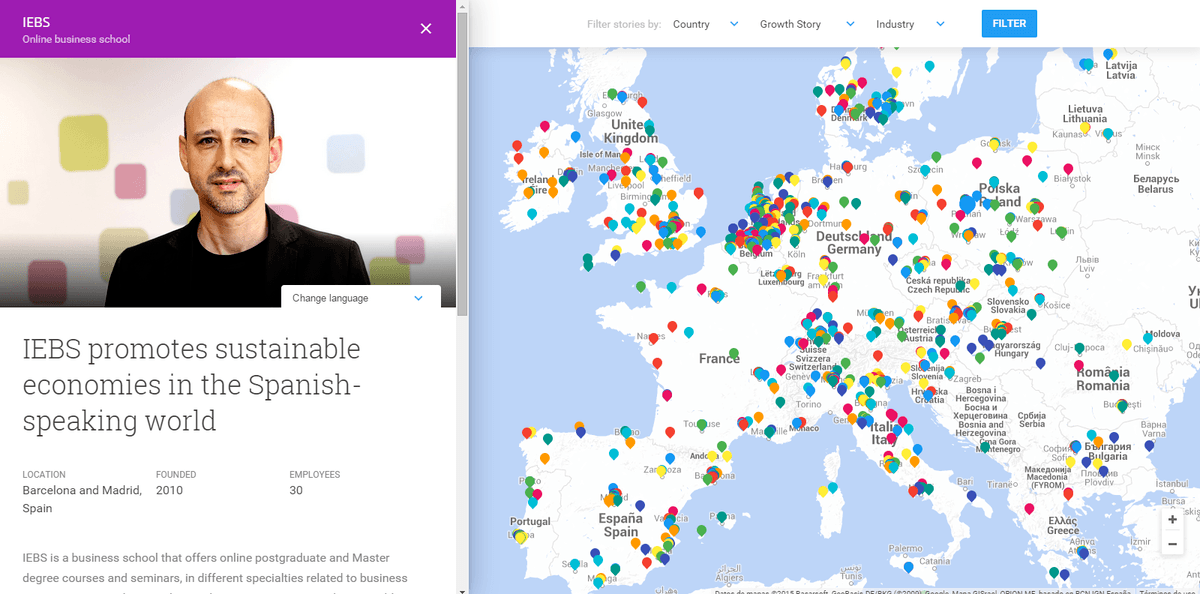
Task: Open the yellow pin on Sardinia
Action: (822, 490)
